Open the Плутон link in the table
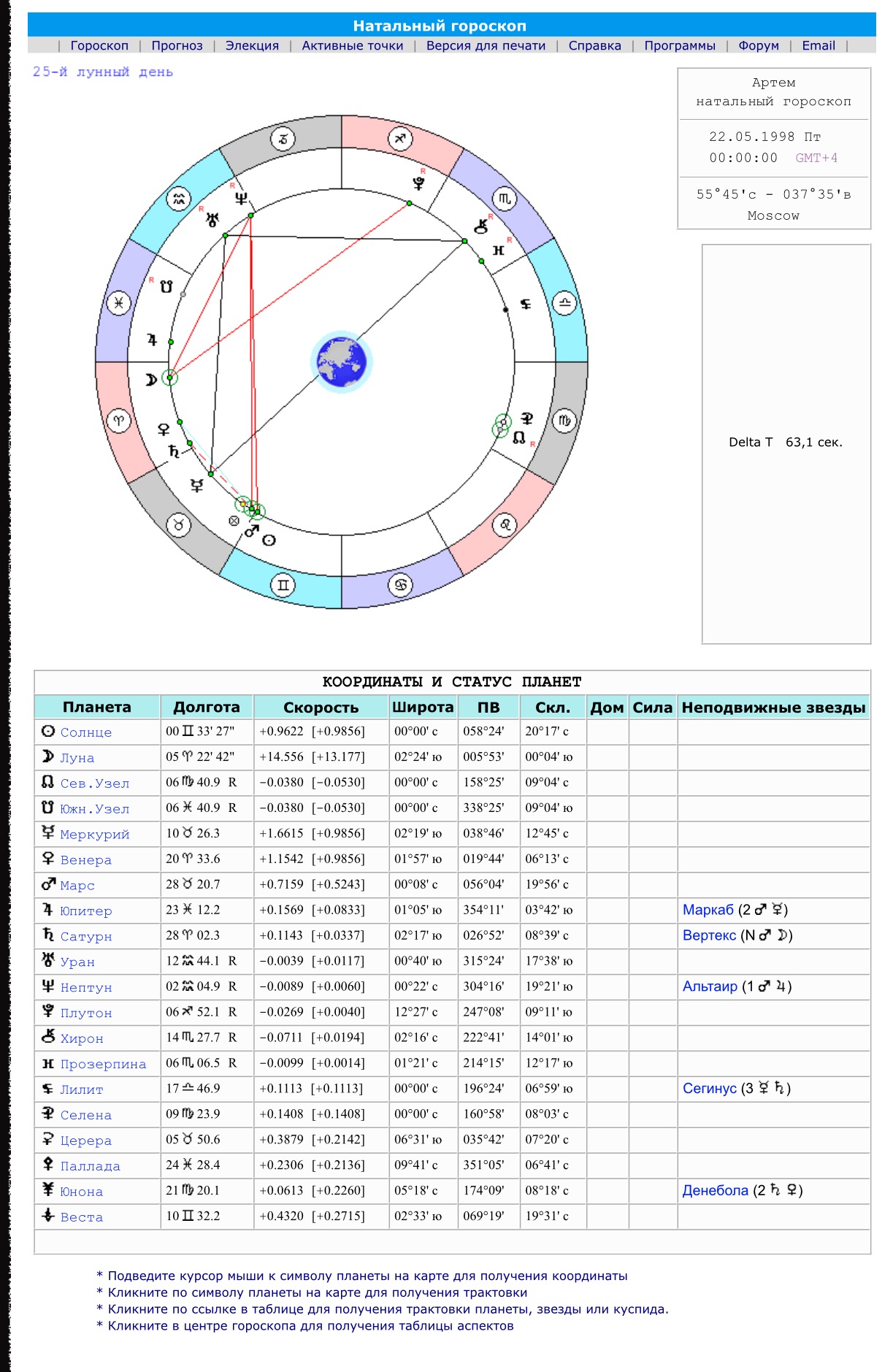Screen dimensions: 893x1372 click(86, 1013)
